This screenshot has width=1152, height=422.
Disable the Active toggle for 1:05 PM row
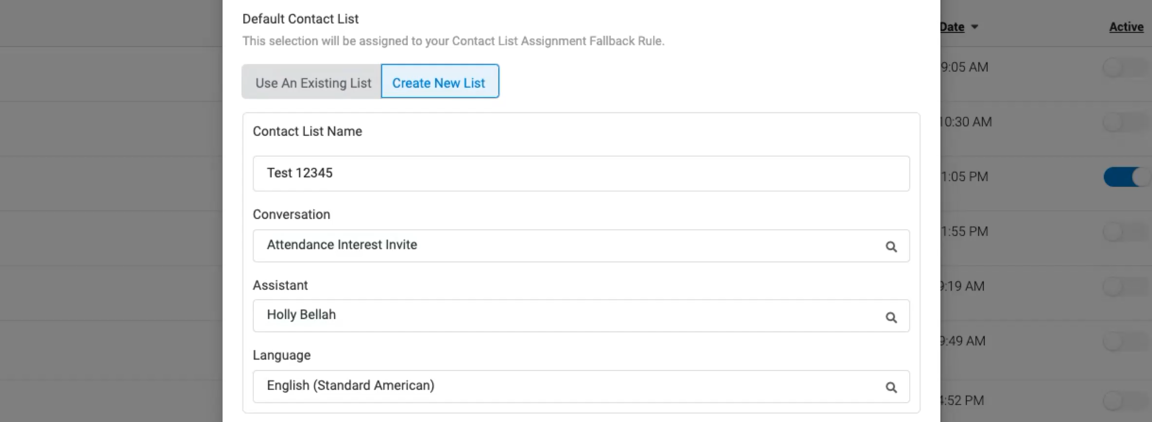(1126, 177)
